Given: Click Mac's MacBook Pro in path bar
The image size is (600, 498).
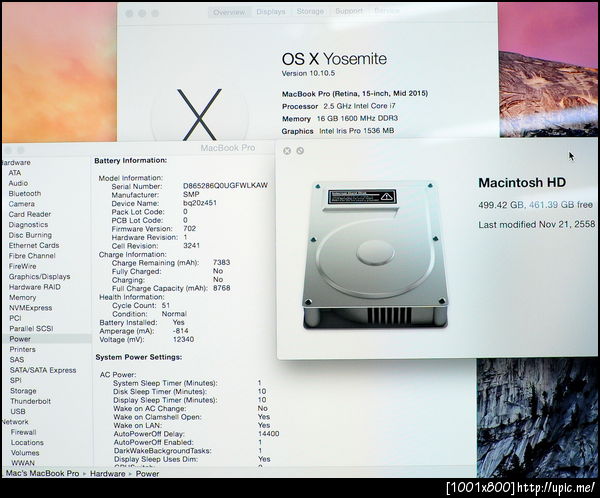Looking at the screenshot, I should pos(42,473).
